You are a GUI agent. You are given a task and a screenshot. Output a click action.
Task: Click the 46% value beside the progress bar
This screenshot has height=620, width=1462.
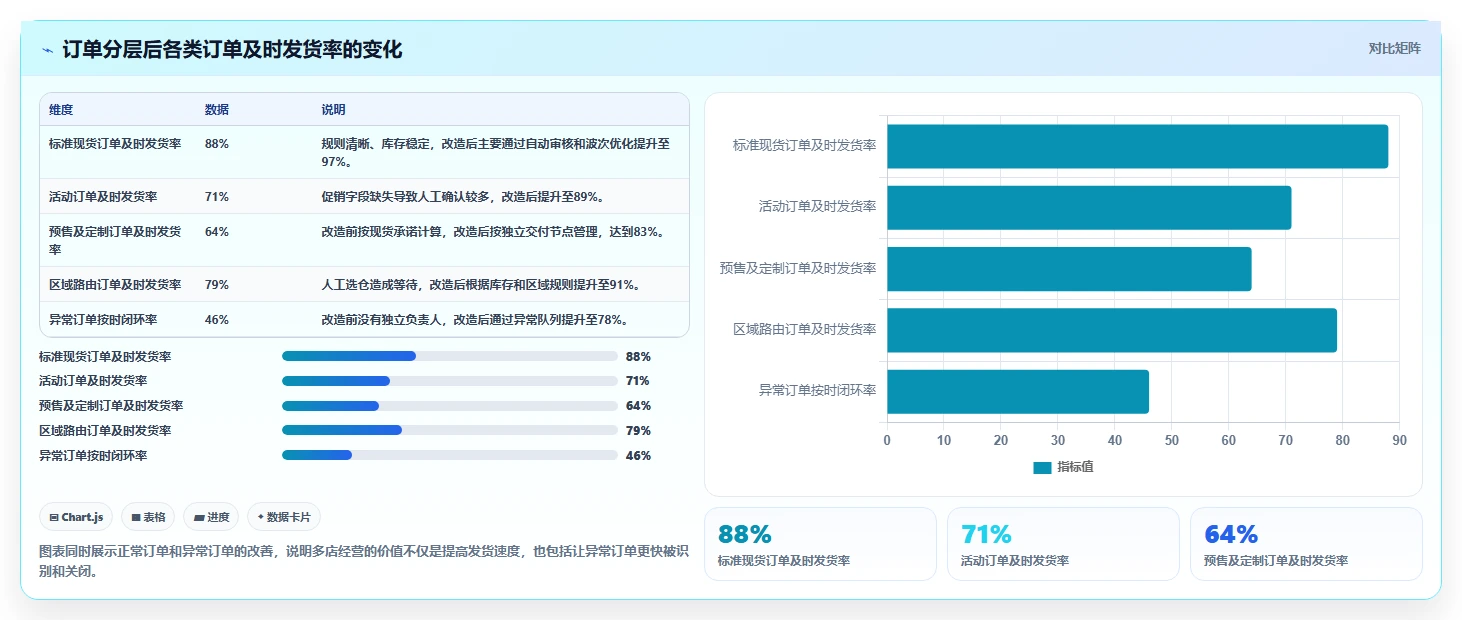[638, 456]
